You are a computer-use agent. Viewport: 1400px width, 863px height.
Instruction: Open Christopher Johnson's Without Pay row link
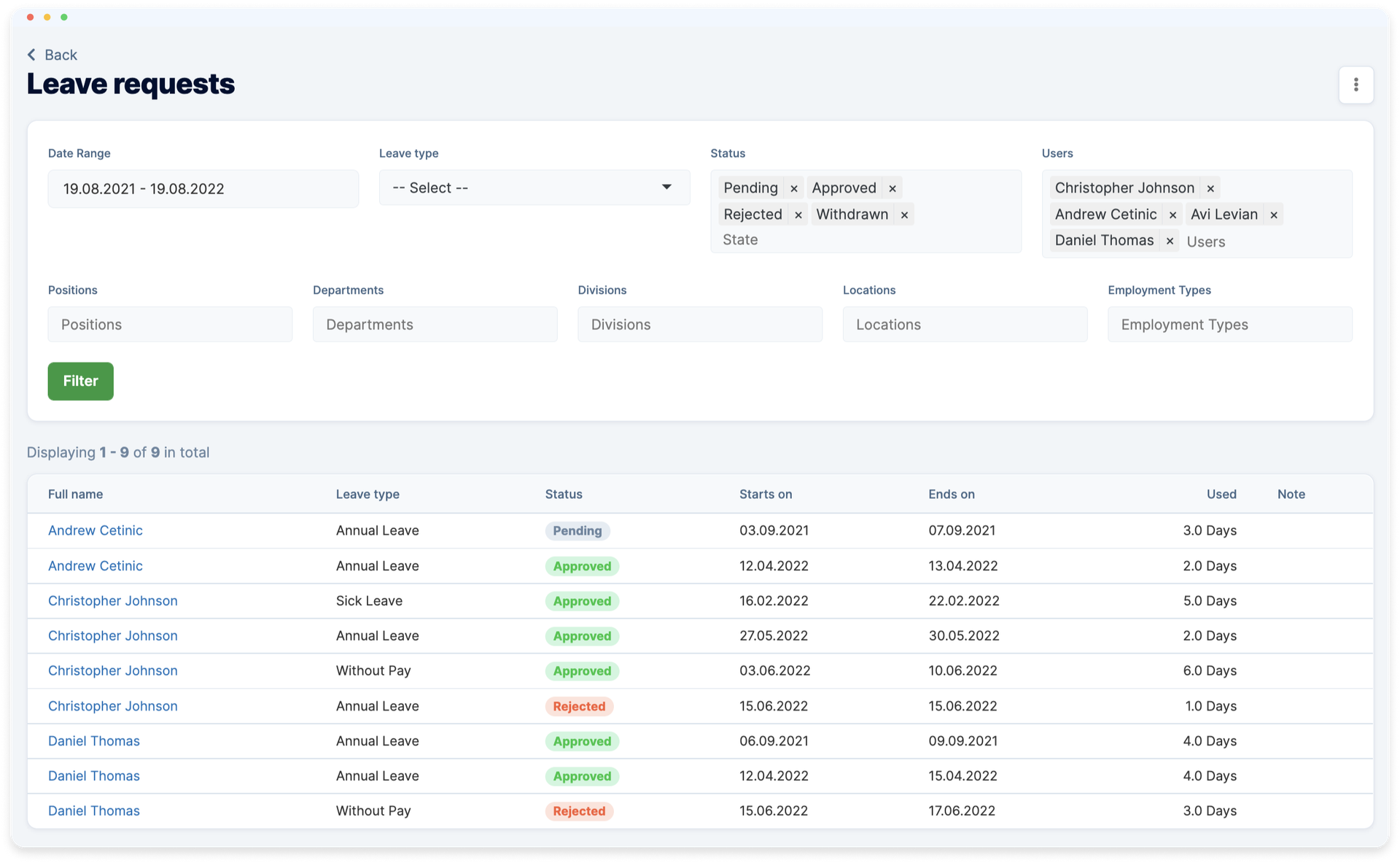[112, 670]
